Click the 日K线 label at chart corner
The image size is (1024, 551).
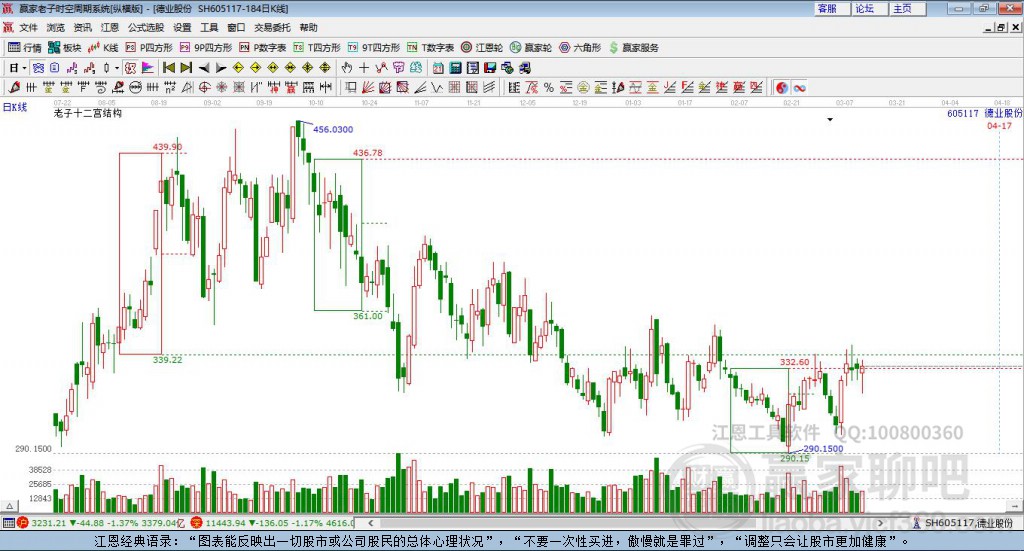(x=15, y=107)
